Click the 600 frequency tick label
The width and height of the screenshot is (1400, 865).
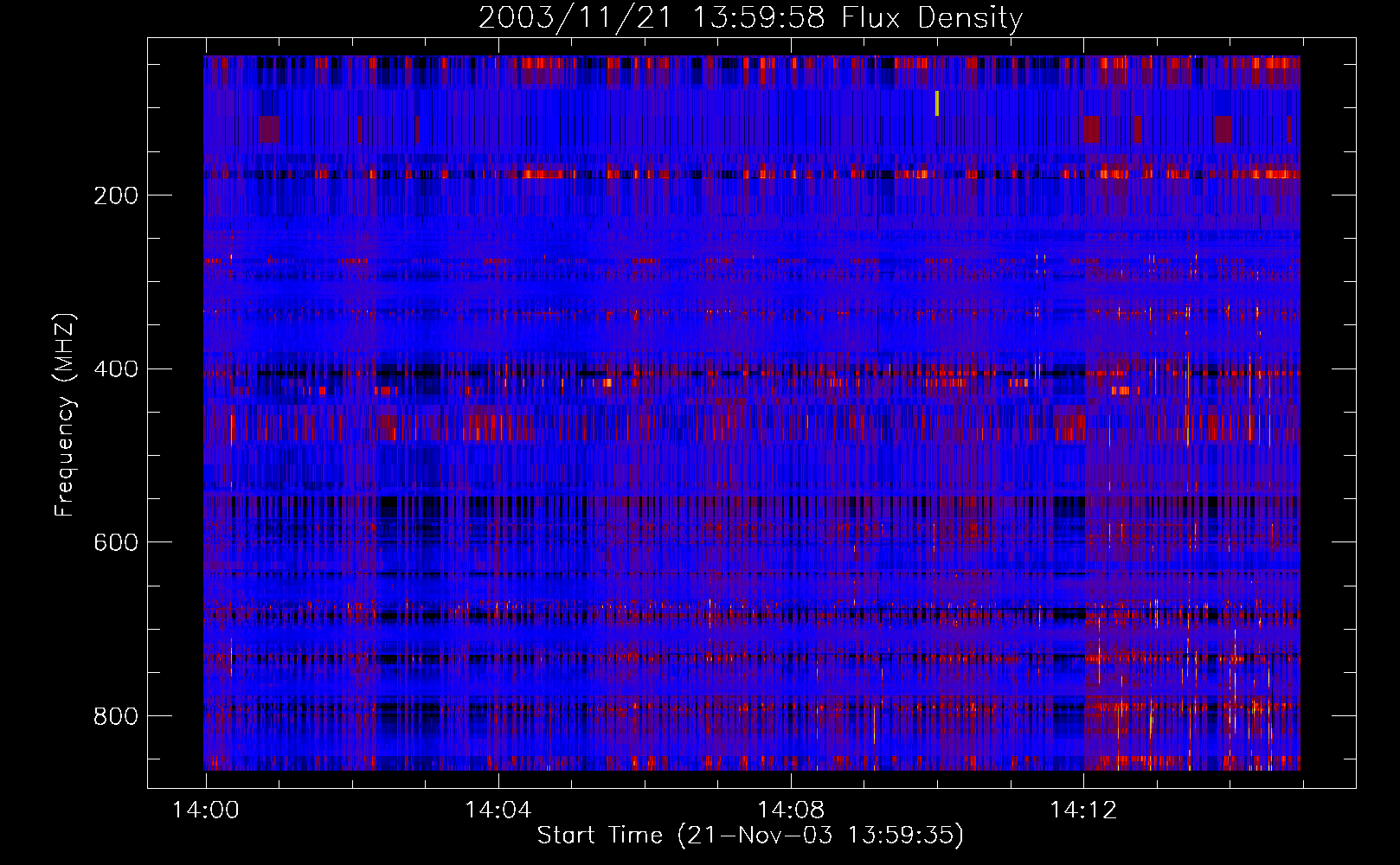point(116,542)
